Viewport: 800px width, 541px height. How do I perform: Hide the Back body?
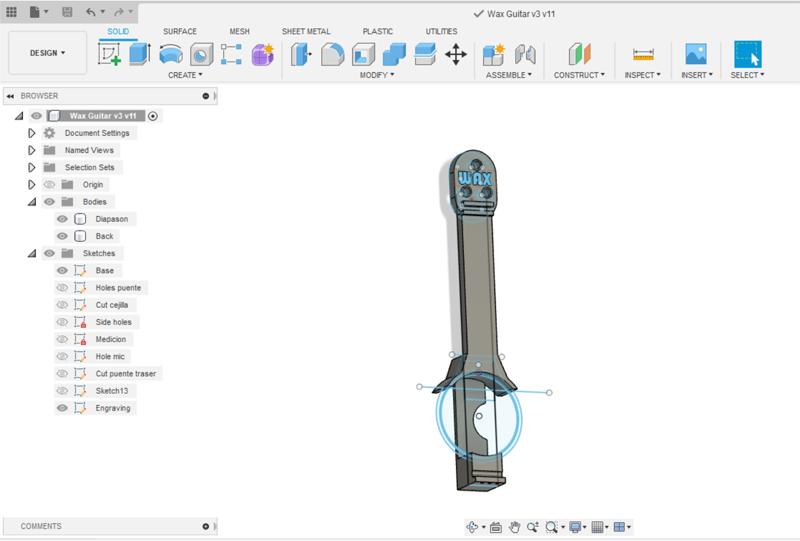coord(62,236)
